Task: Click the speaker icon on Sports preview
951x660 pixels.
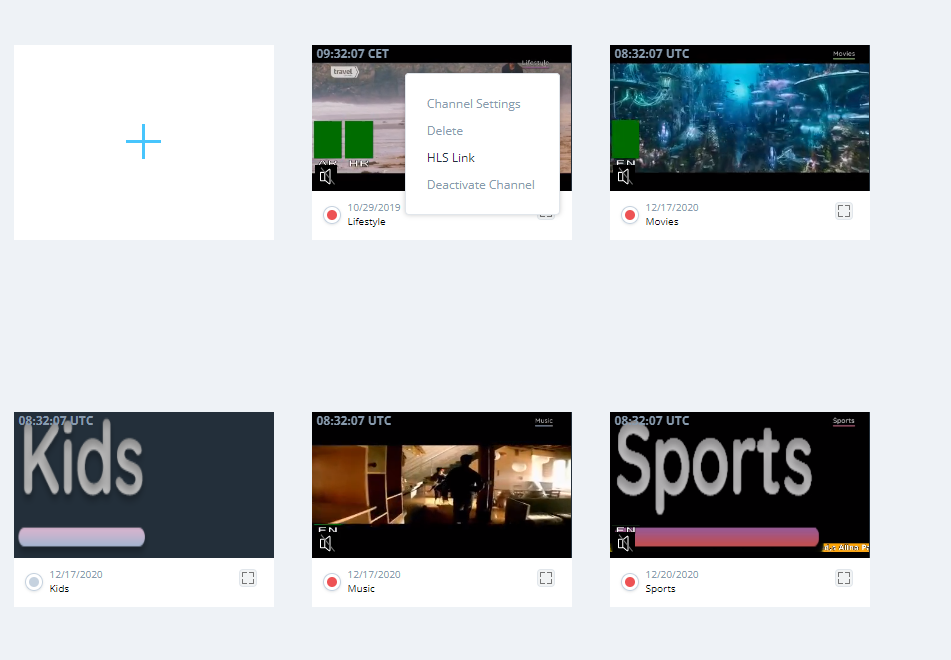Action: (624, 544)
